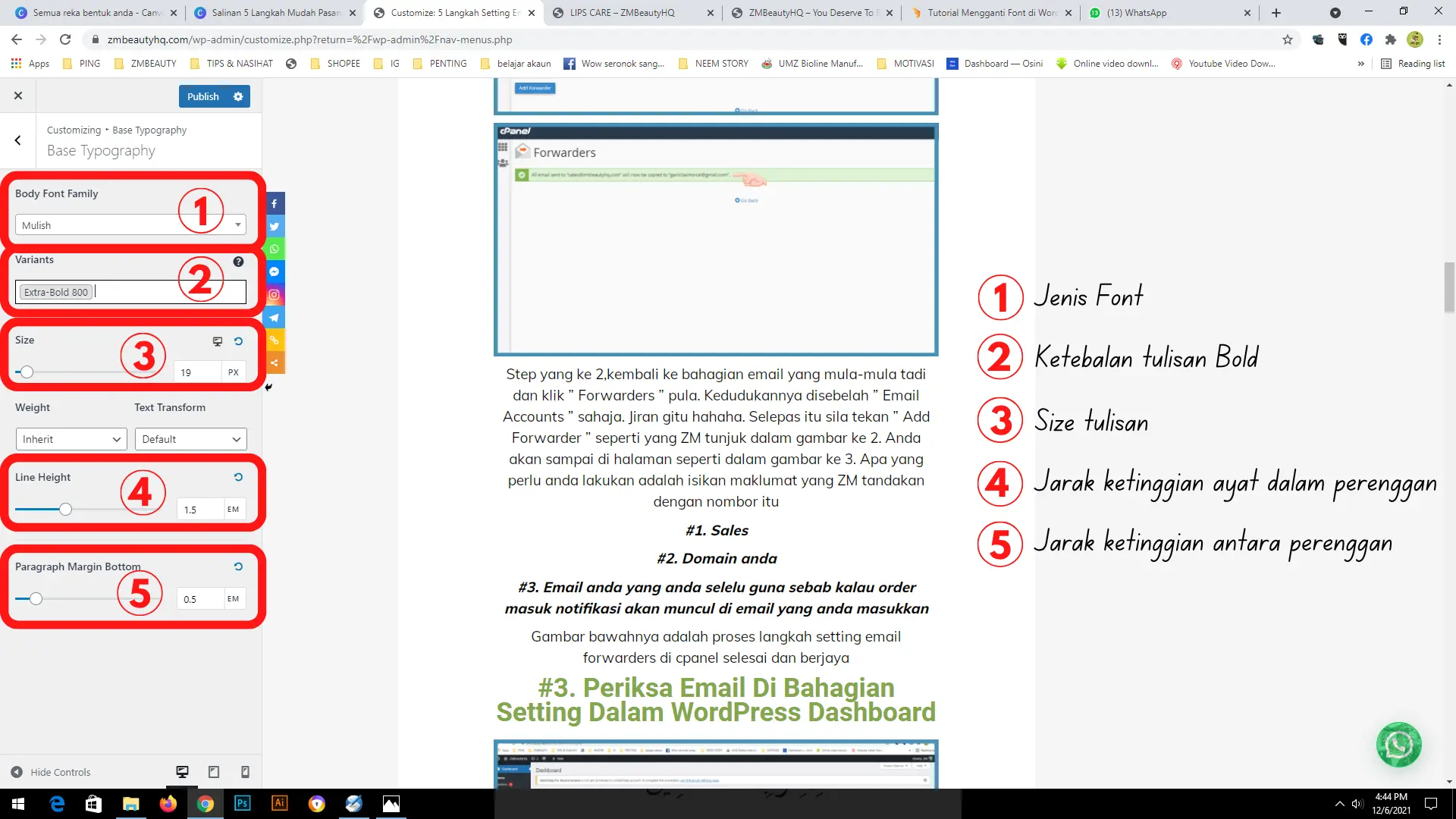Adjust Paragraph Margin Bottom slider handle
Image resolution: width=1456 pixels, height=819 pixels.
36,599
